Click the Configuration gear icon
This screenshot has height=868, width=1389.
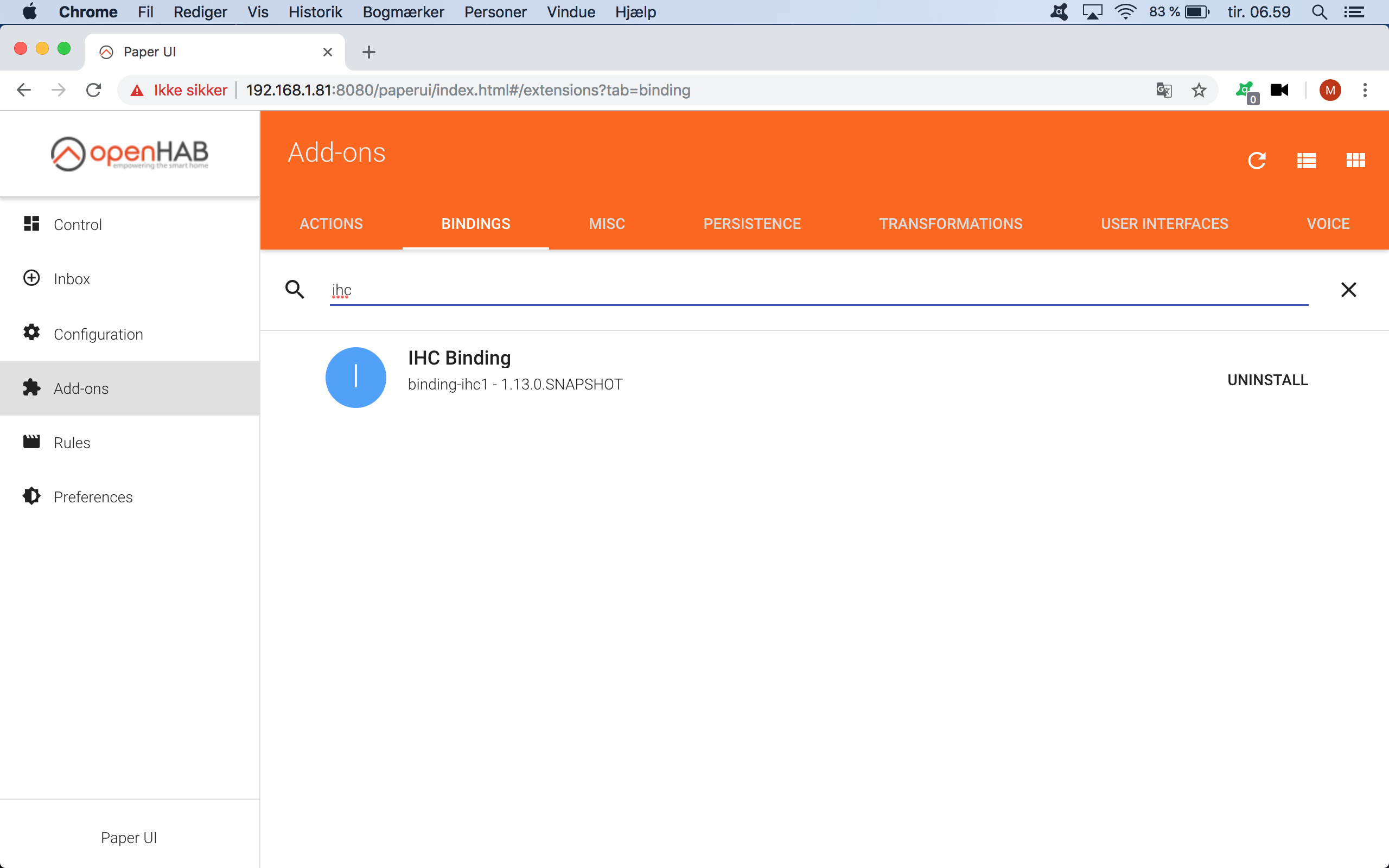pyautogui.click(x=31, y=333)
